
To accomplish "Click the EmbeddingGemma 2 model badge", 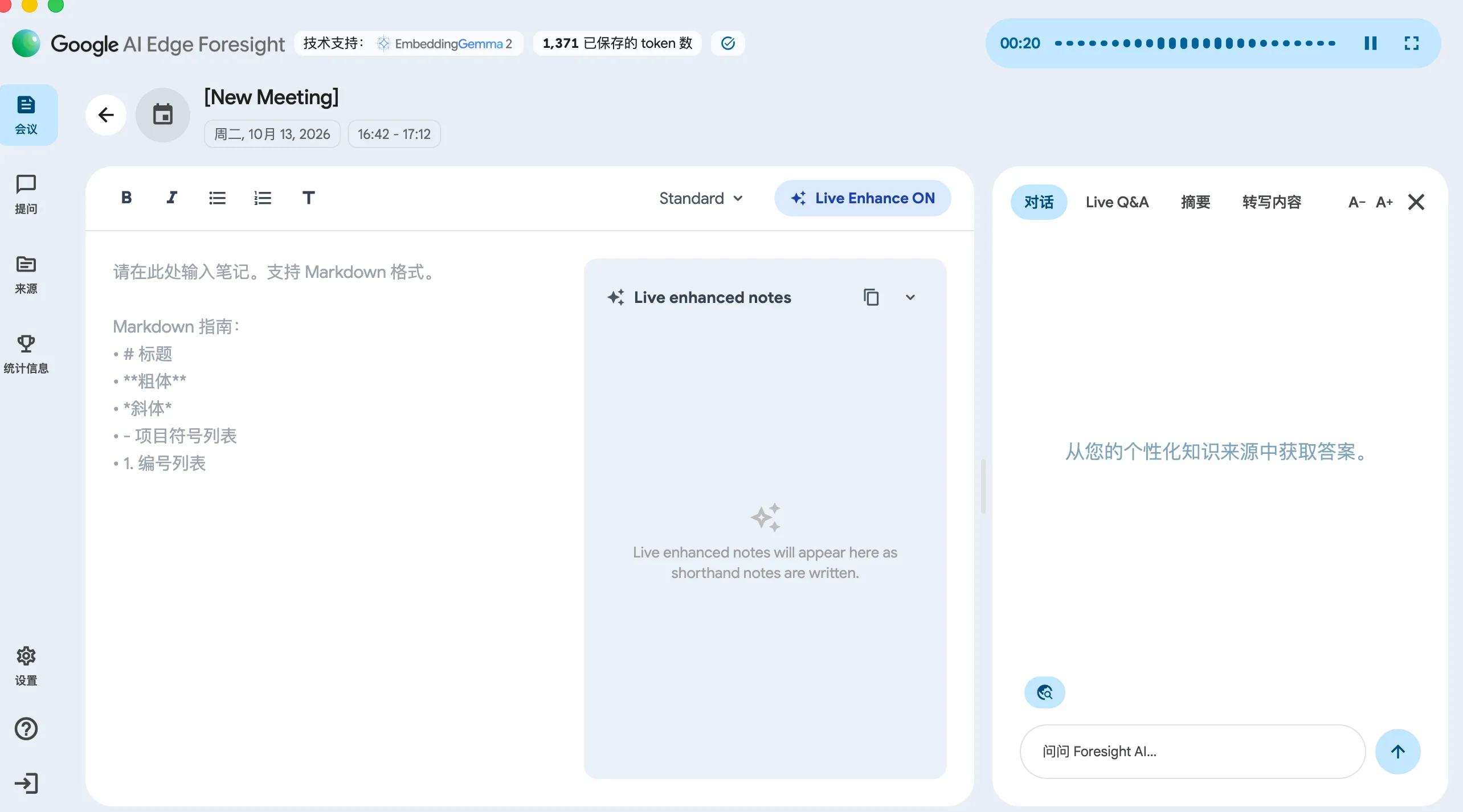I will click(x=409, y=43).
